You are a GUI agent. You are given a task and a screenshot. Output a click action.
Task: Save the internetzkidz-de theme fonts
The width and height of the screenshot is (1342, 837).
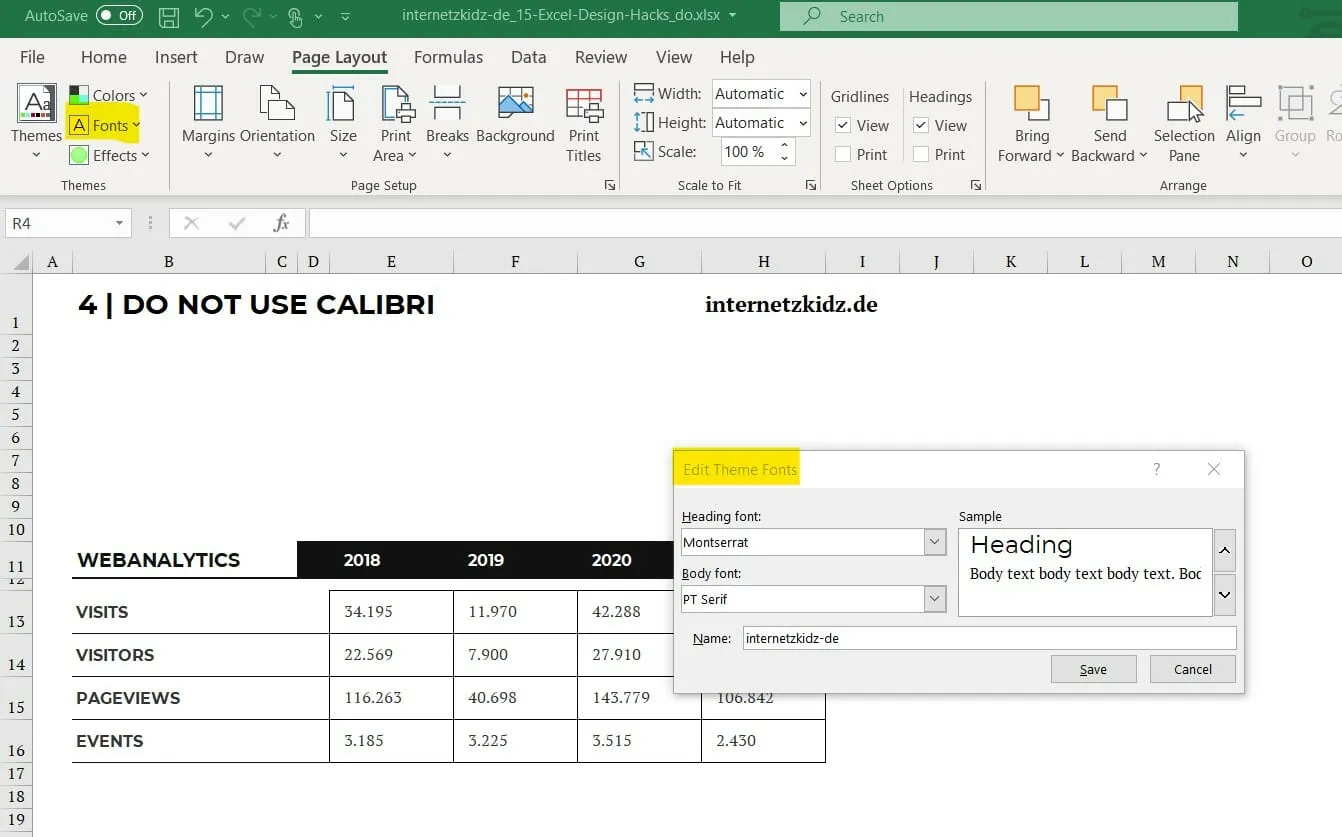click(1093, 668)
